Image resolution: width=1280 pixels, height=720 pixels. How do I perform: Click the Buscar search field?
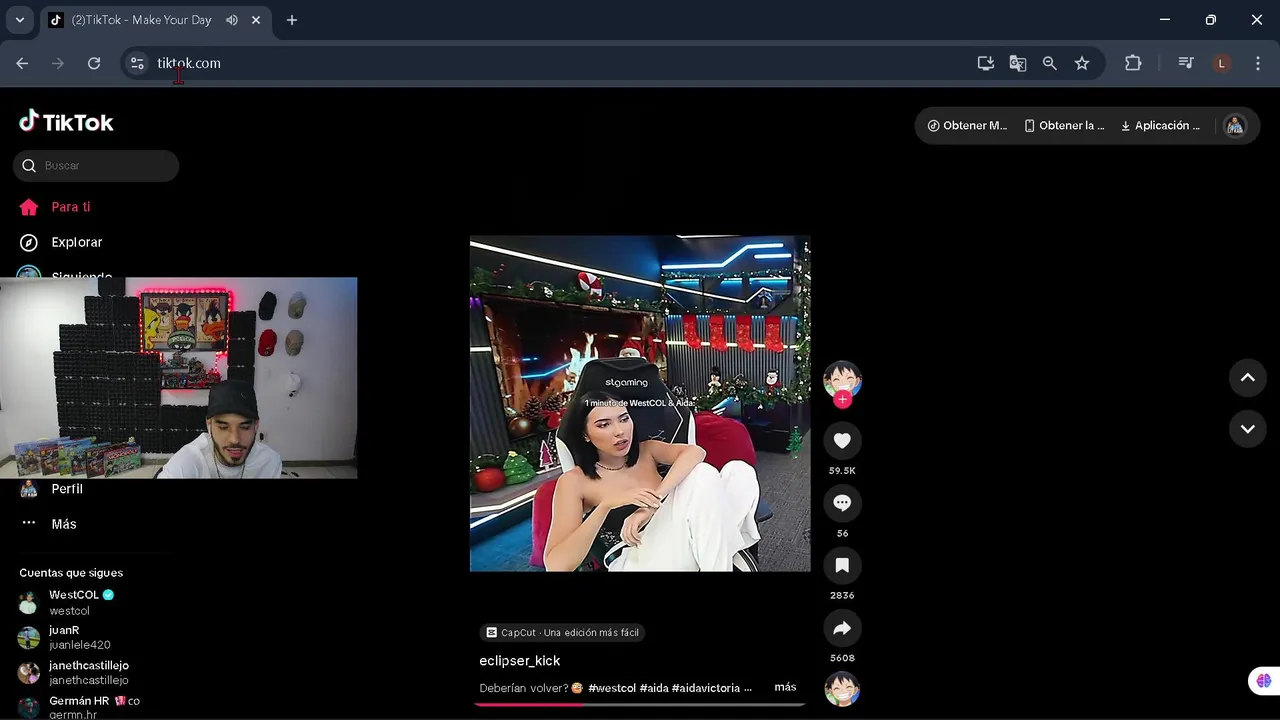pyautogui.click(x=96, y=166)
